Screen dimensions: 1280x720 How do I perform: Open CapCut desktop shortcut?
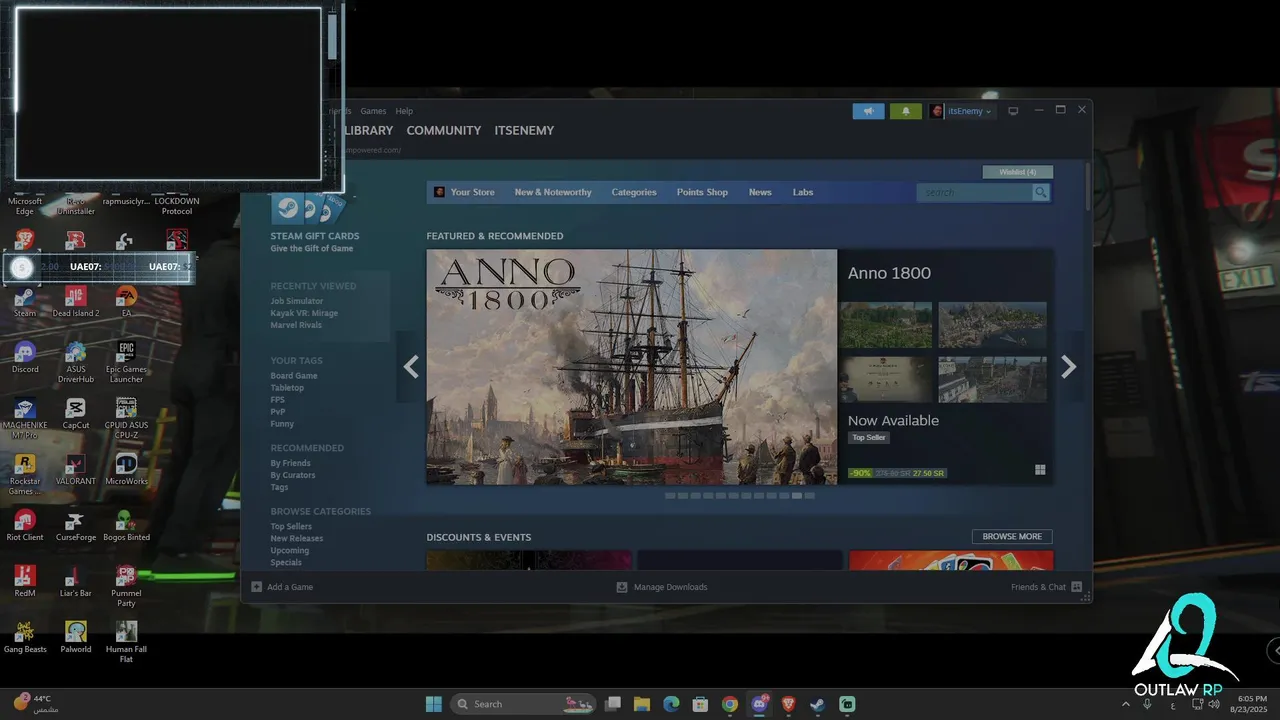click(x=75, y=413)
